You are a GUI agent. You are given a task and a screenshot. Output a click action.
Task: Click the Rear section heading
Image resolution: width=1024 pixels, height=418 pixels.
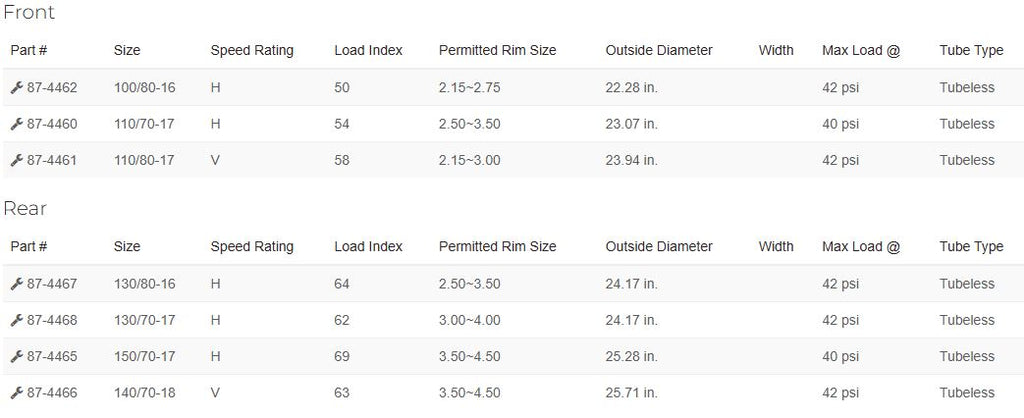25,209
